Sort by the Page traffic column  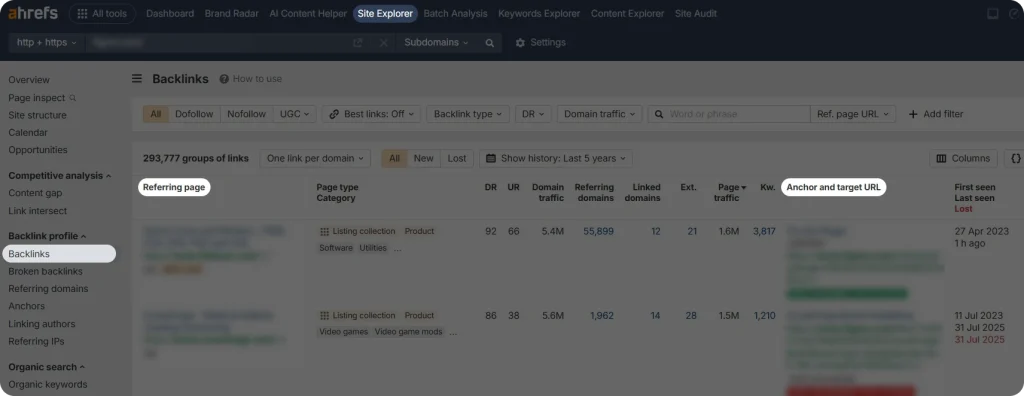tap(729, 192)
